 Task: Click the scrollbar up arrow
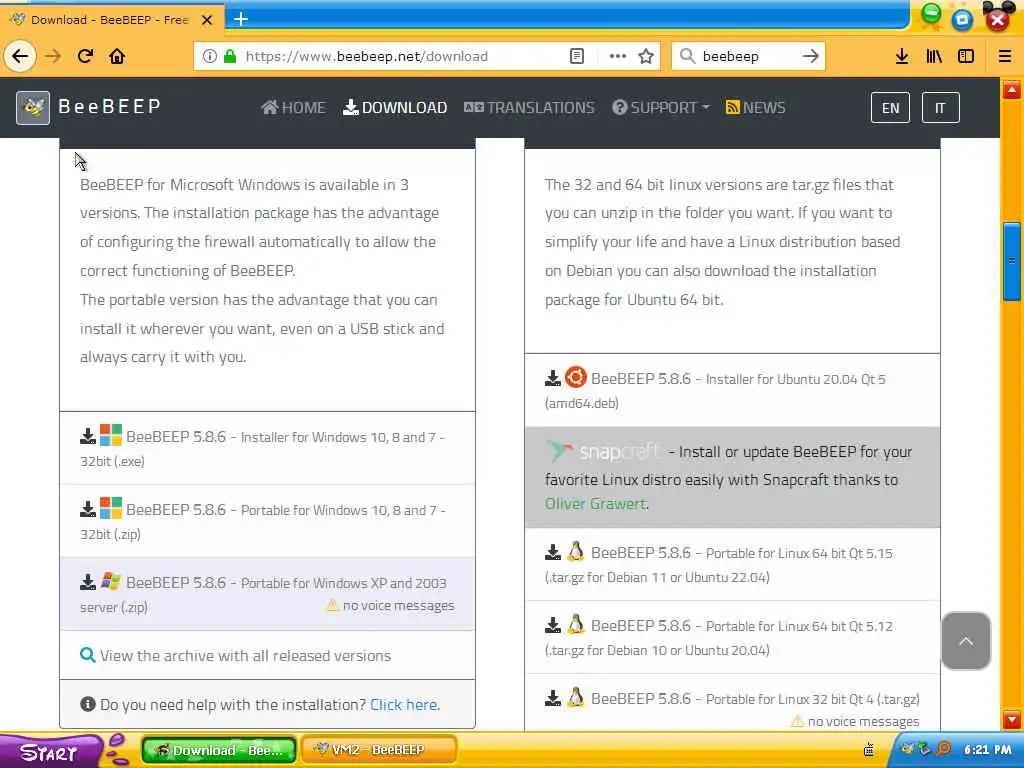coord(1012,89)
